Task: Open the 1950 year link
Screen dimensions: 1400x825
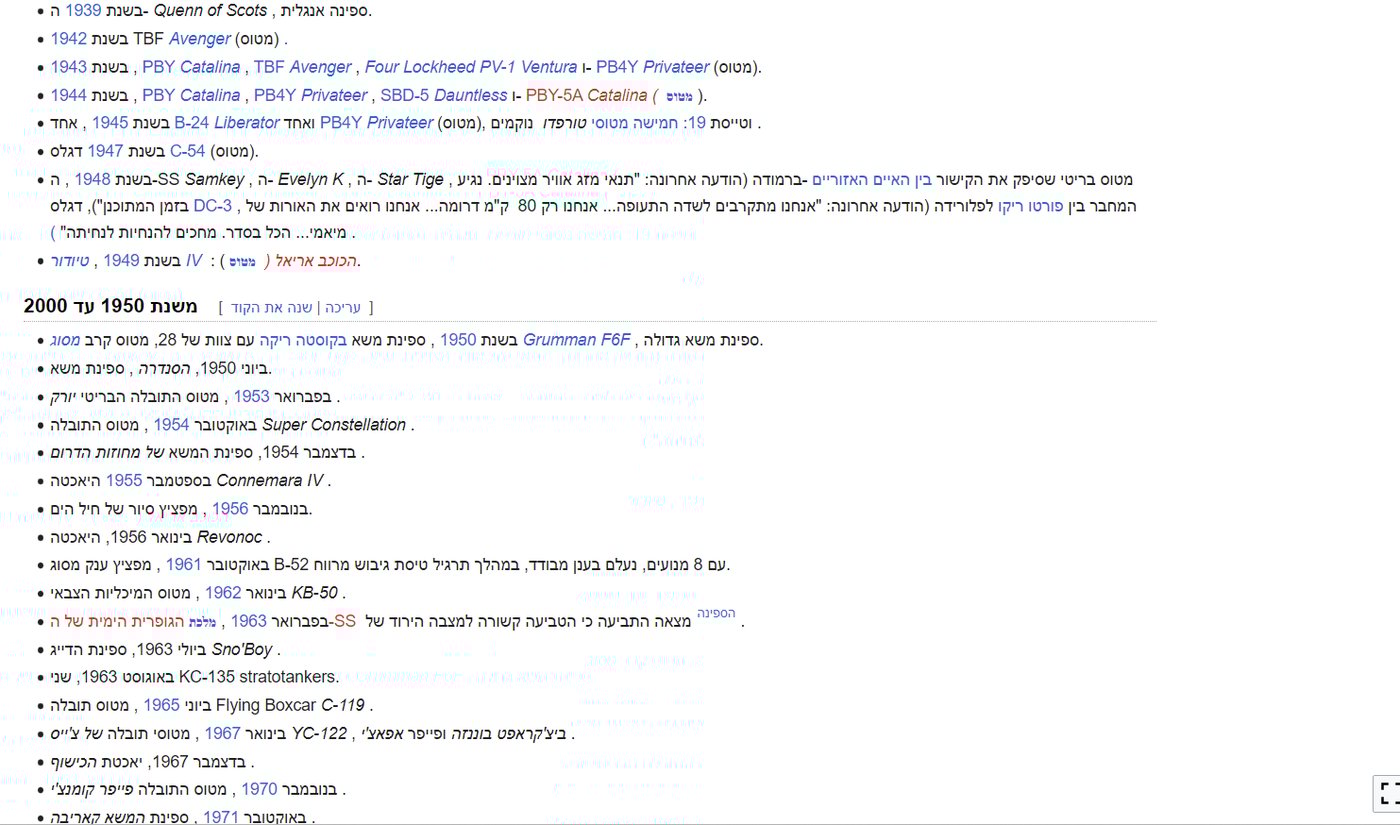Action: coord(458,340)
